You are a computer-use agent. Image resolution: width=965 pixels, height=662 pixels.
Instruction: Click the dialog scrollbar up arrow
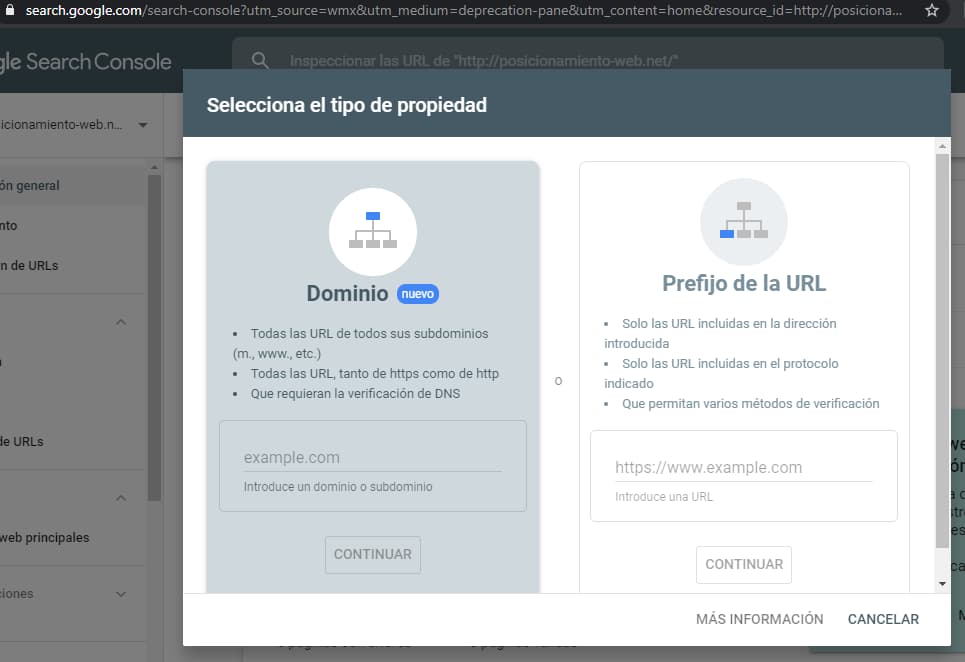(942, 146)
